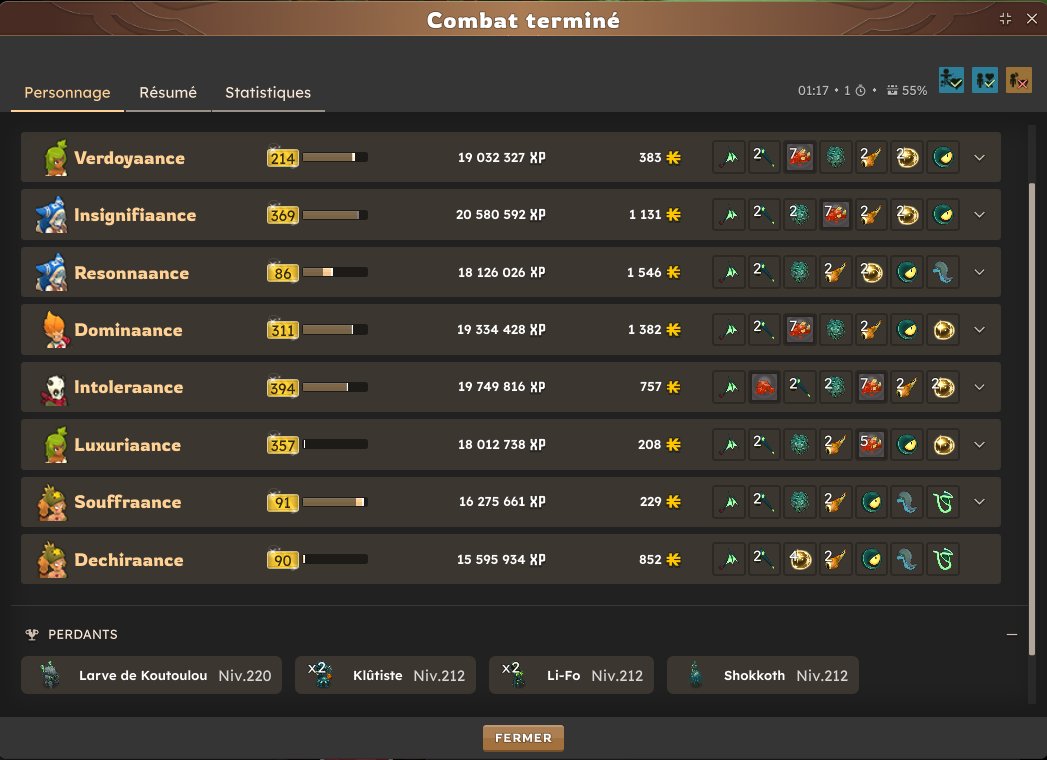Click the 01:17 fight duration text
This screenshot has width=1047, height=760.
(813, 90)
